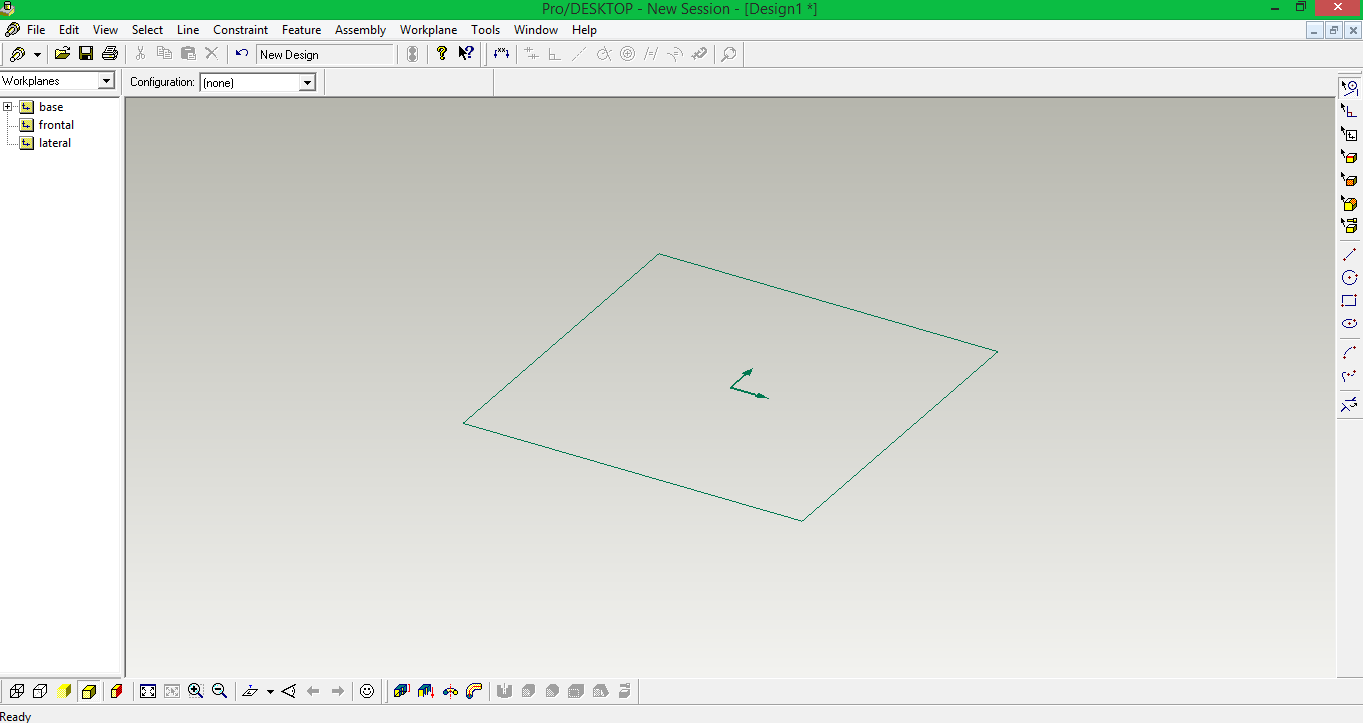Open the Feature menu

coord(302,30)
